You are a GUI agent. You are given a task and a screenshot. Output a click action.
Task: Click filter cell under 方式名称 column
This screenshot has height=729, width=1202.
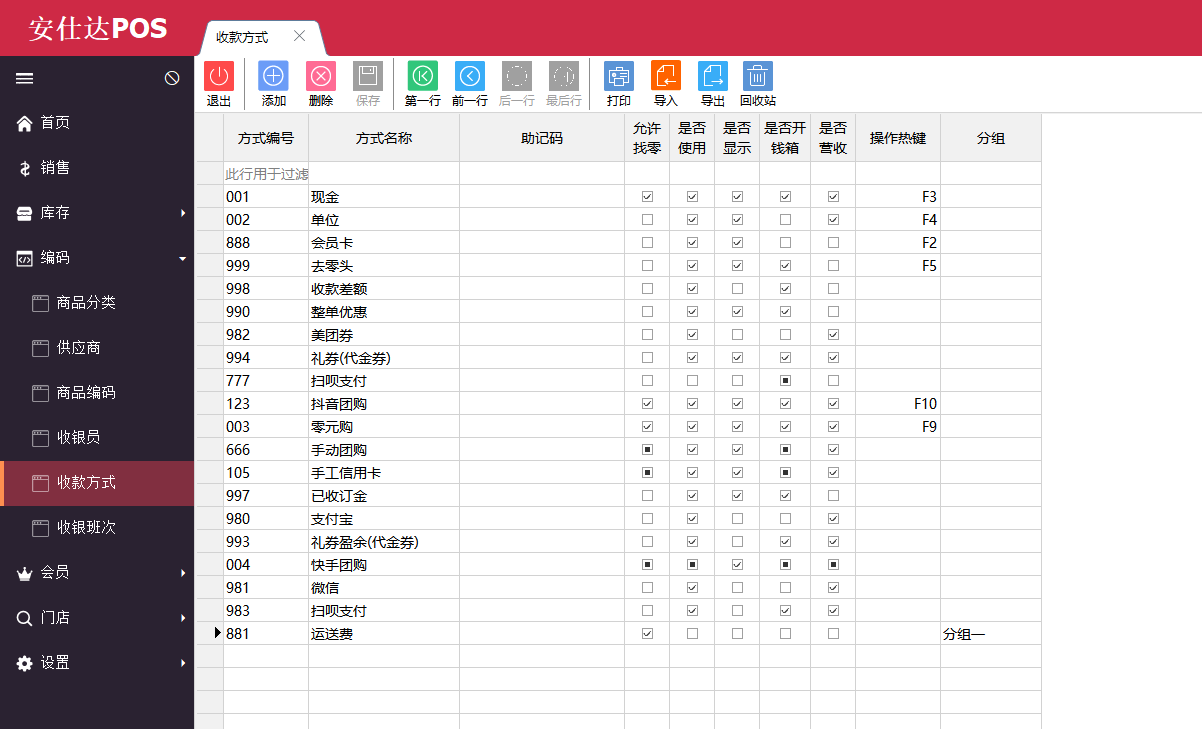[384, 174]
